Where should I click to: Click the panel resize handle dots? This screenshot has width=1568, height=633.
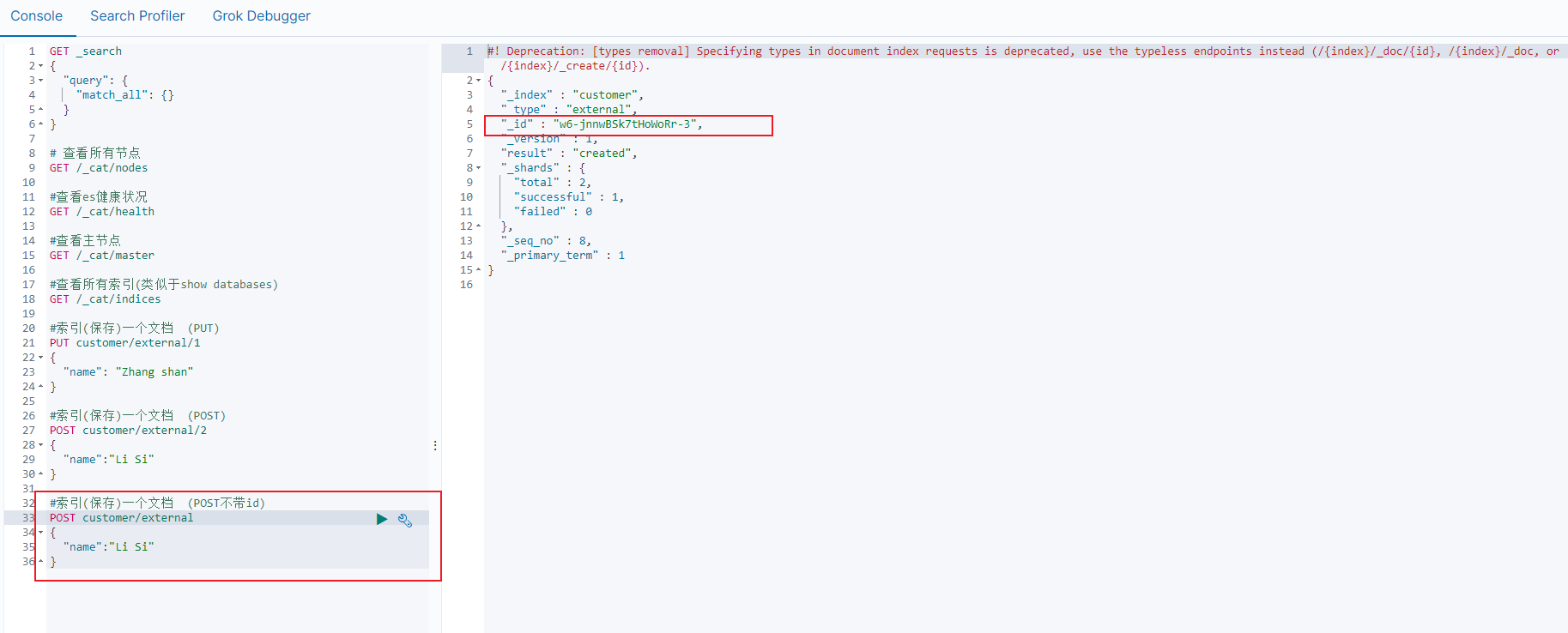click(x=435, y=446)
